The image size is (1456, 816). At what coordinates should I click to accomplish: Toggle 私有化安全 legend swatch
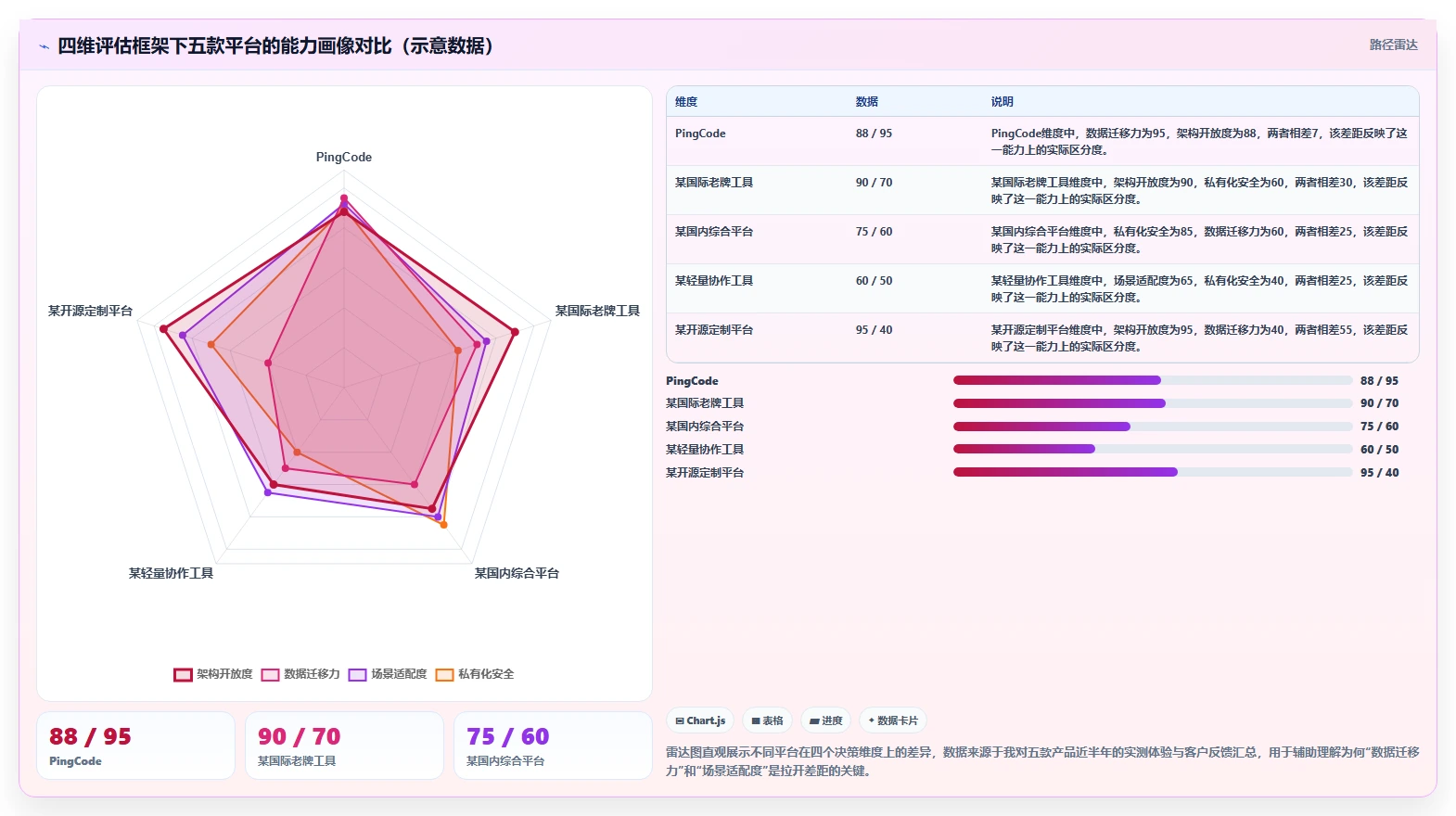[x=444, y=674]
